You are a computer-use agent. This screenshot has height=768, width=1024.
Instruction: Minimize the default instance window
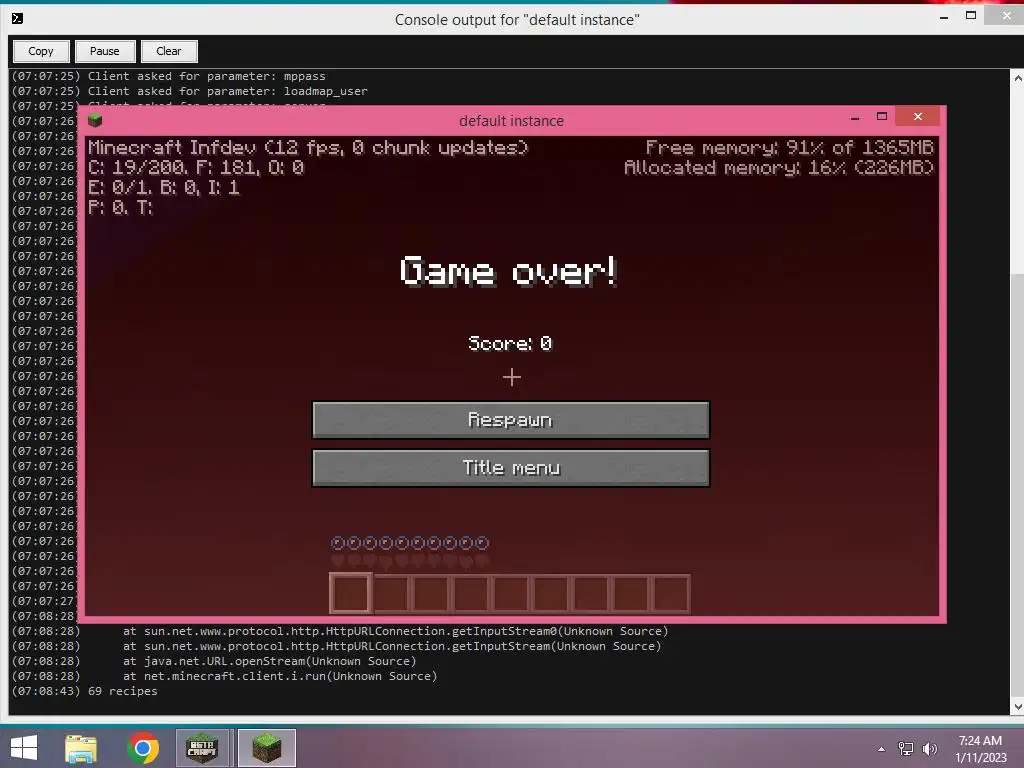click(855, 118)
